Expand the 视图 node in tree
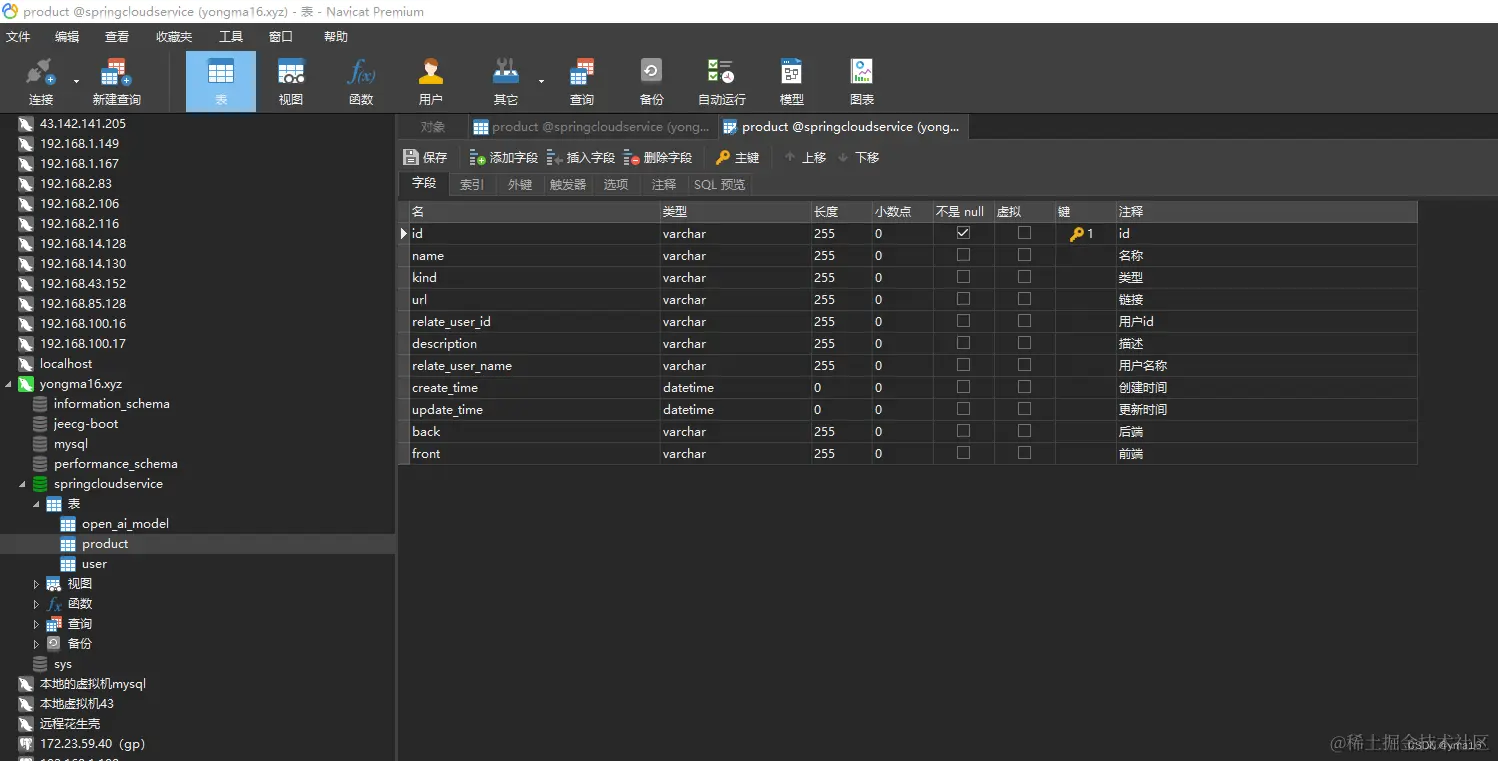The height and width of the screenshot is (761, 1498). coord(37,584)
